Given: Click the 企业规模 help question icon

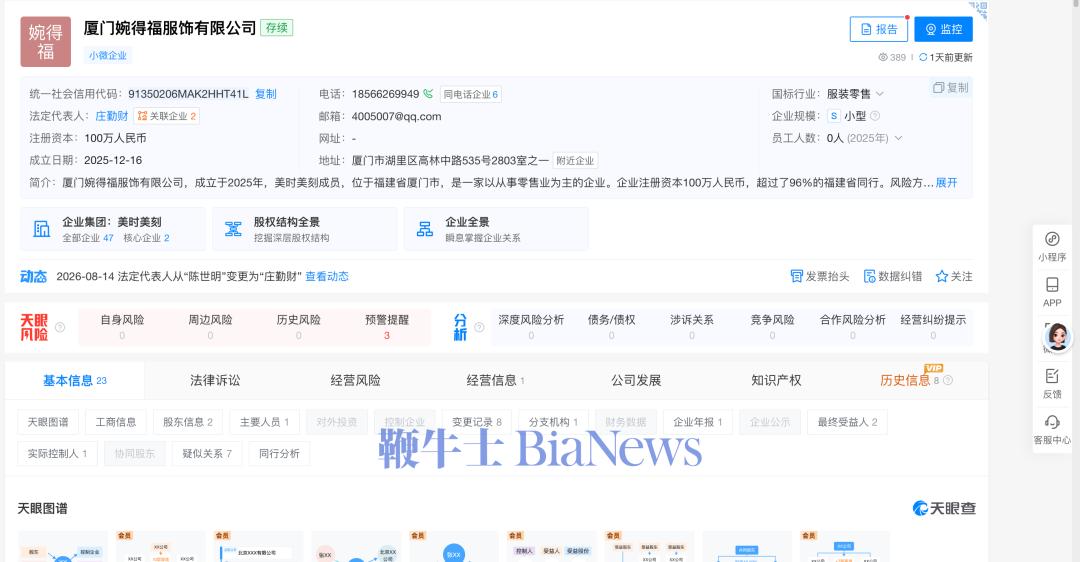Looking at the screenshot, I should tap(875, 116).
